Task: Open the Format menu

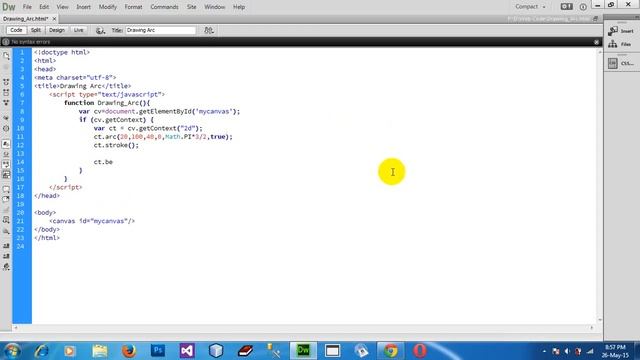Action: pyautogui.click(x=133, y=7)
